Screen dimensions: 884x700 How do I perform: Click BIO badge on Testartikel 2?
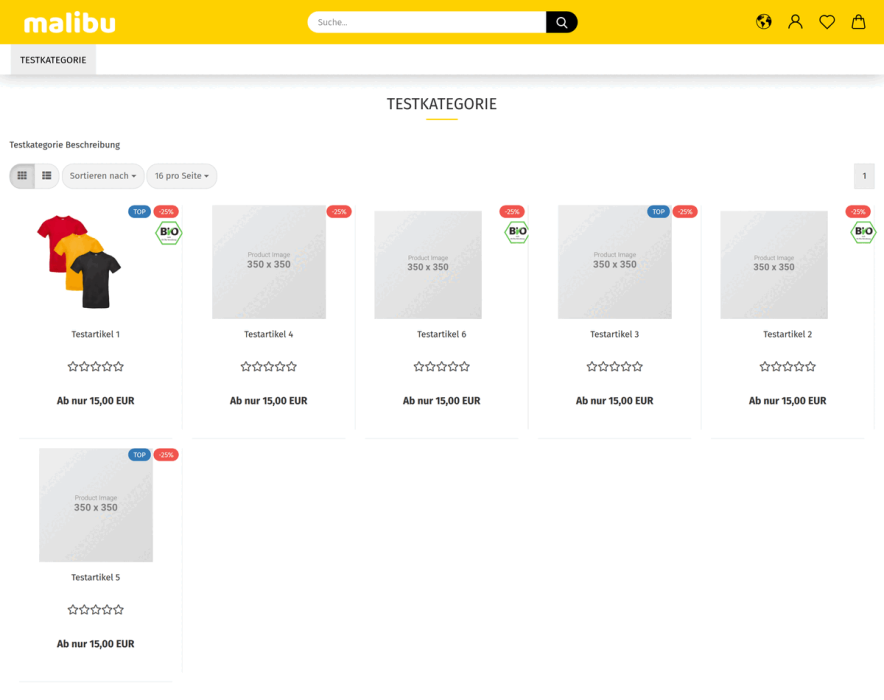863,232
